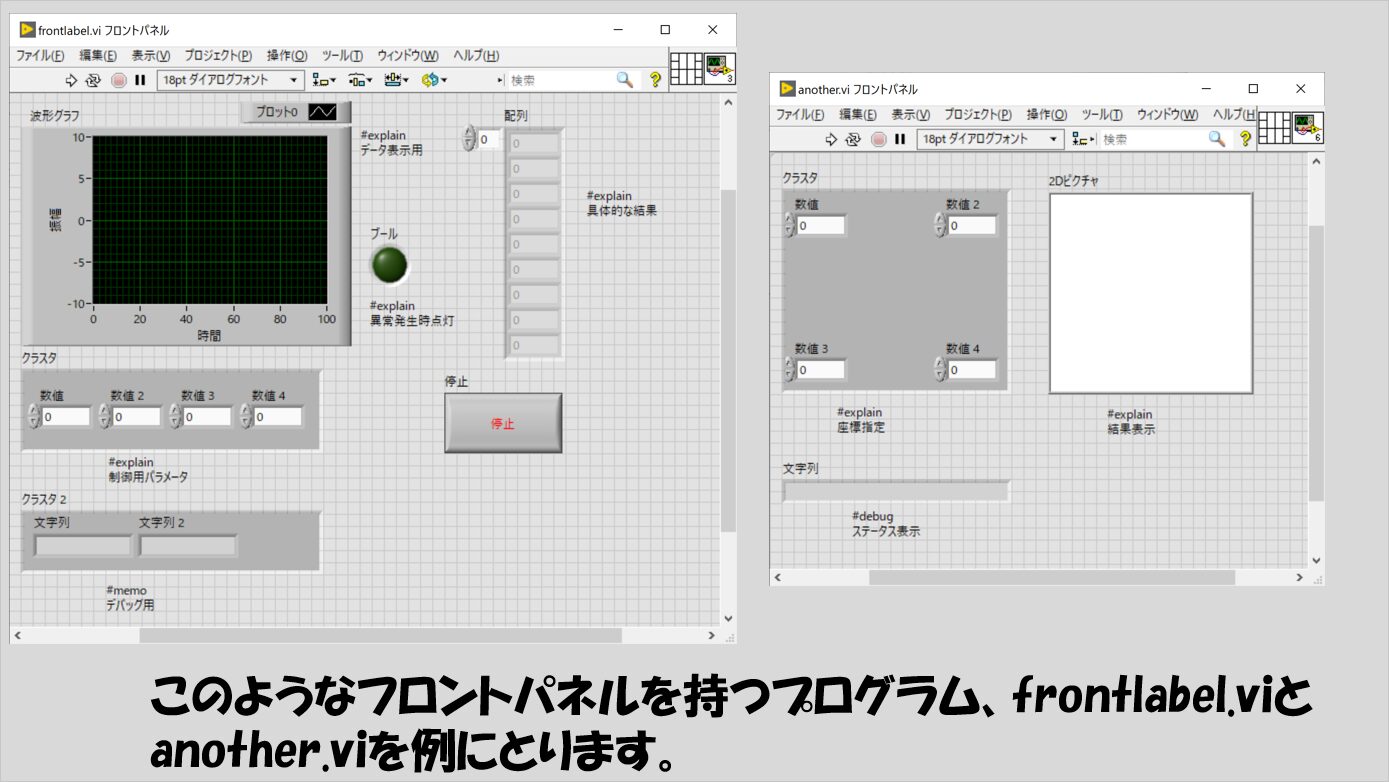Click the search magnifier in frontlabel.vi
This screenshot has height=782, width=1389.
coord(624,80)
